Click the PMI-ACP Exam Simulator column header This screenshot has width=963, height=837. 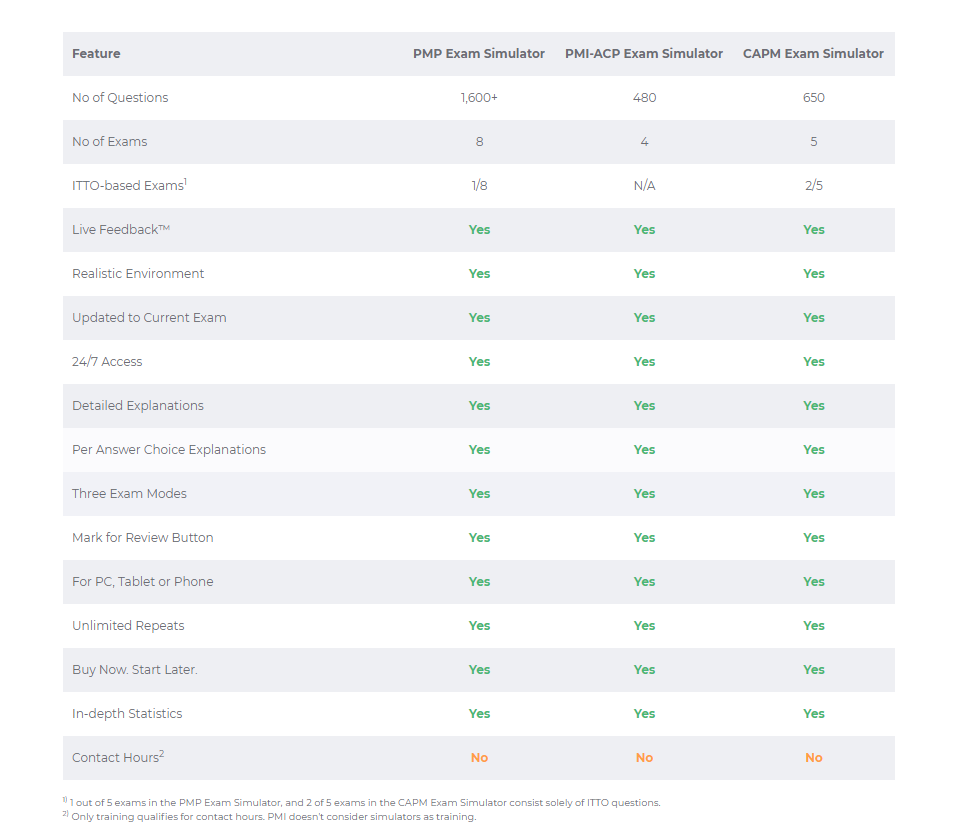(644, 53)
